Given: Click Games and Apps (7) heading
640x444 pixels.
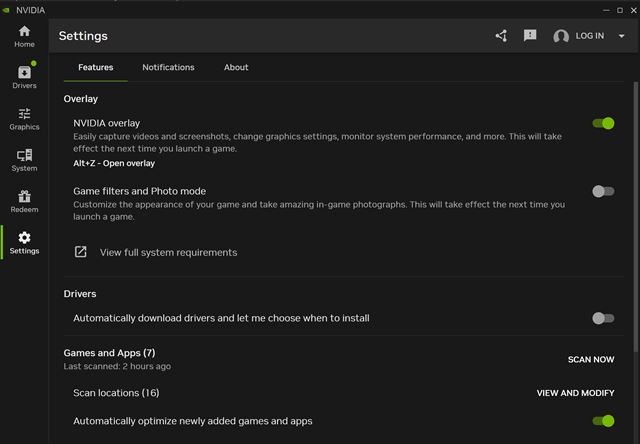Looking at the screenshot, I should click(109, 353).
